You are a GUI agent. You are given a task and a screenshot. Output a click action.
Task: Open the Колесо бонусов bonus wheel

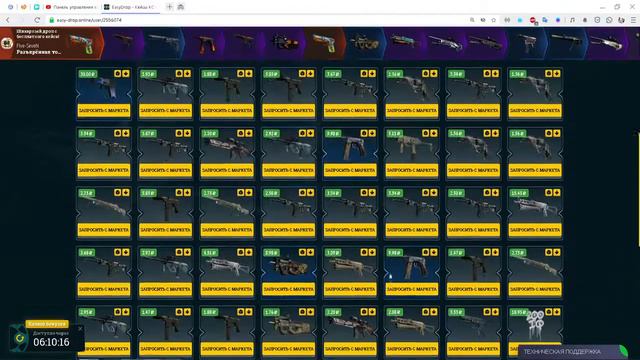(47, 324)
